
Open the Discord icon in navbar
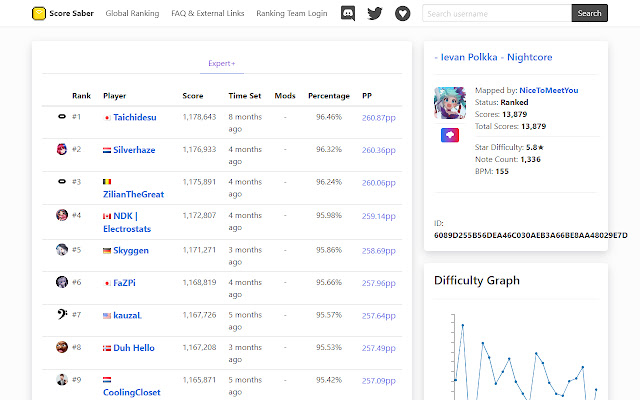348,13
